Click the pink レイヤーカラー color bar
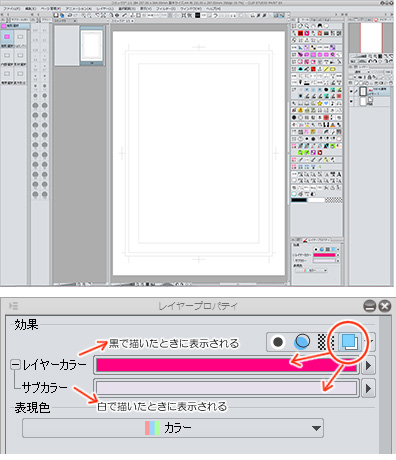The width and height of the screenshot is (396, 460). point(226,365)
